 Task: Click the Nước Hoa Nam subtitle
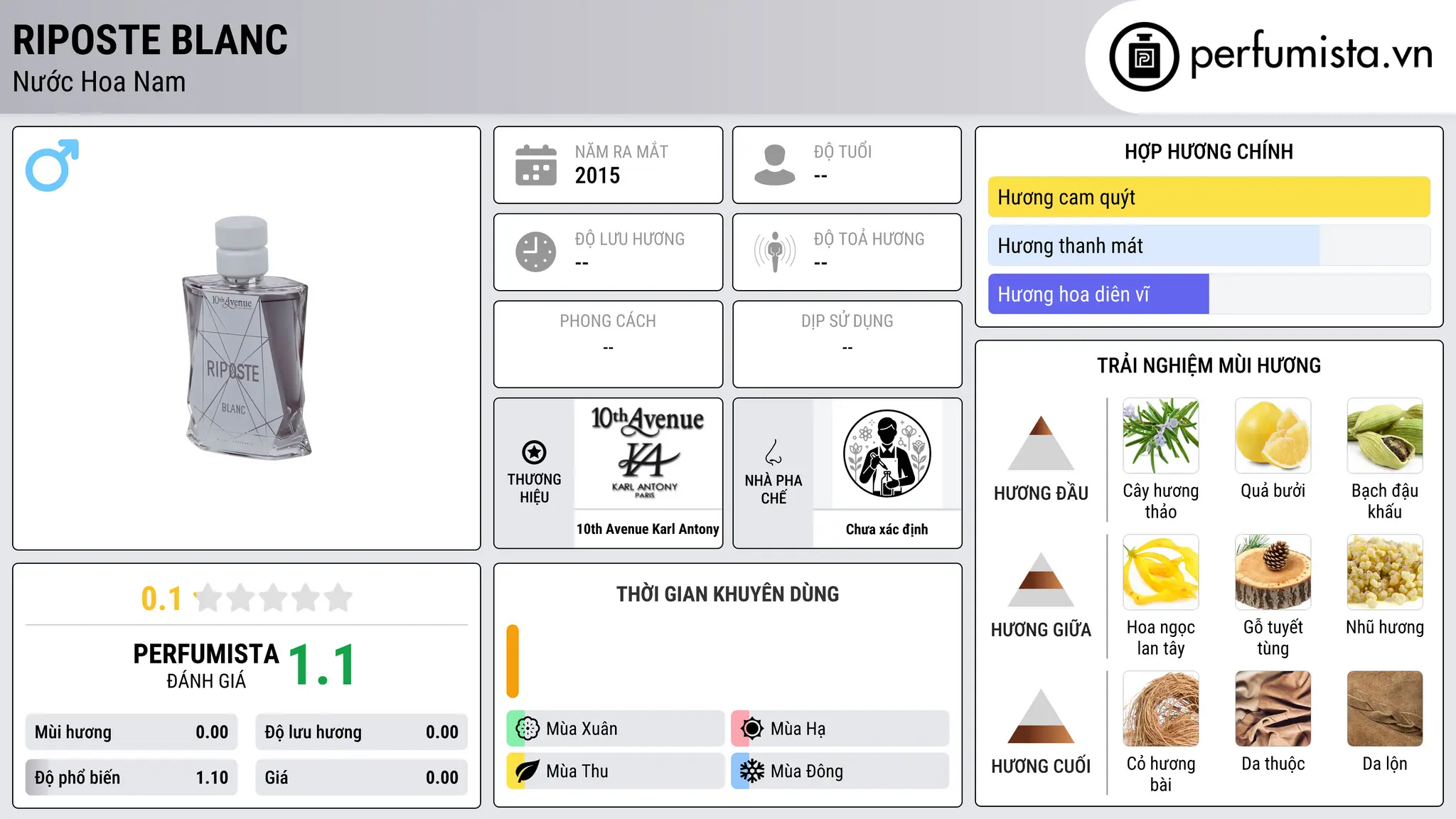tap(99, 82)
